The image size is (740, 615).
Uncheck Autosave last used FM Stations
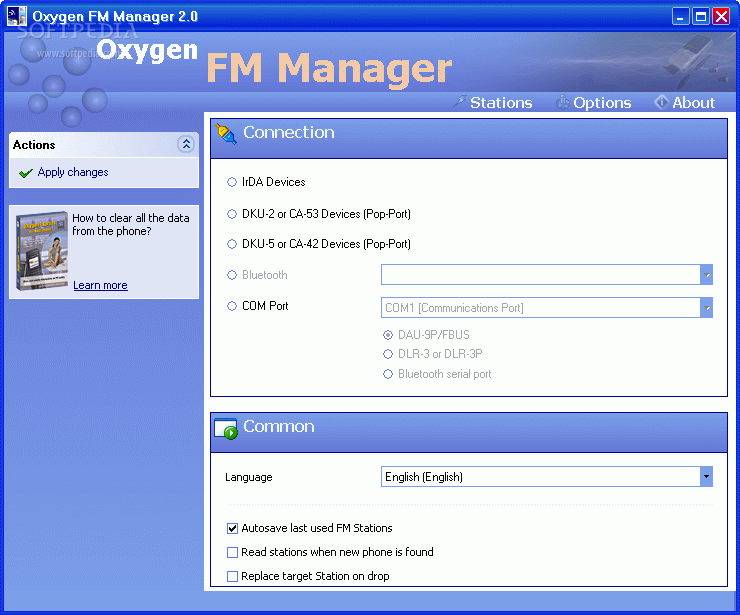pos(232,528)
